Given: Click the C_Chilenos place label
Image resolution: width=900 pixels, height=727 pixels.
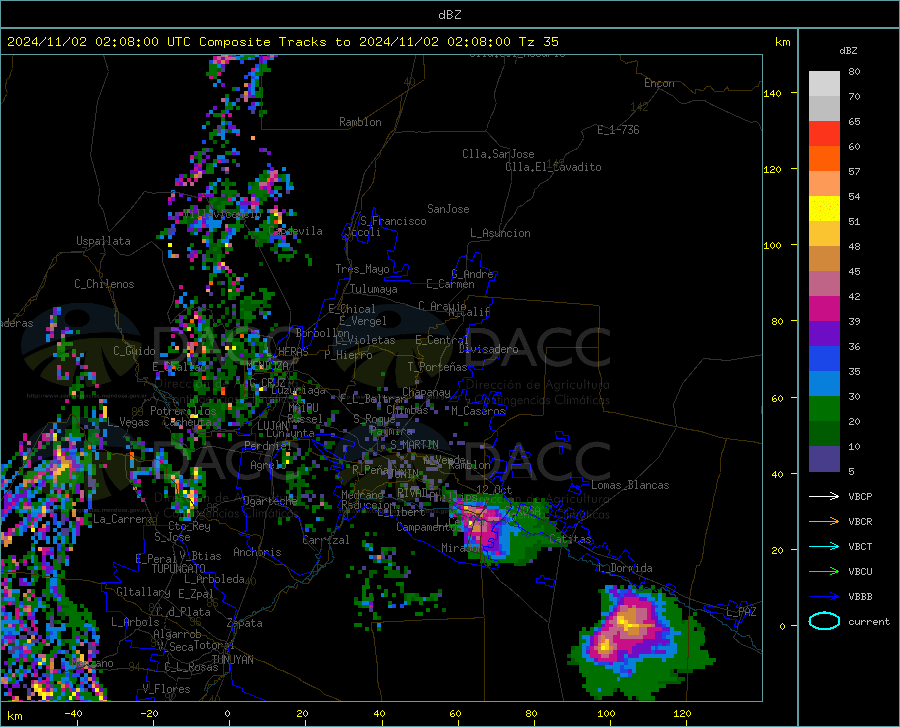Looking at the screenshot, I should (104, 283).
